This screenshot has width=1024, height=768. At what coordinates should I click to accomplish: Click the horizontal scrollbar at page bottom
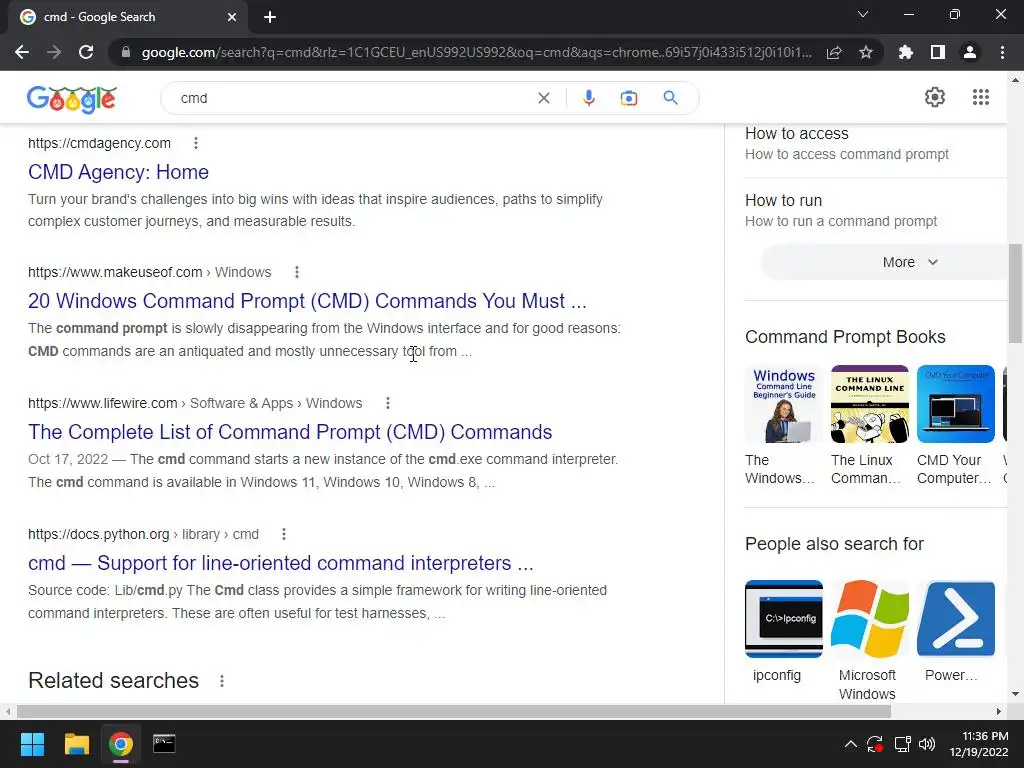(454, 711)
